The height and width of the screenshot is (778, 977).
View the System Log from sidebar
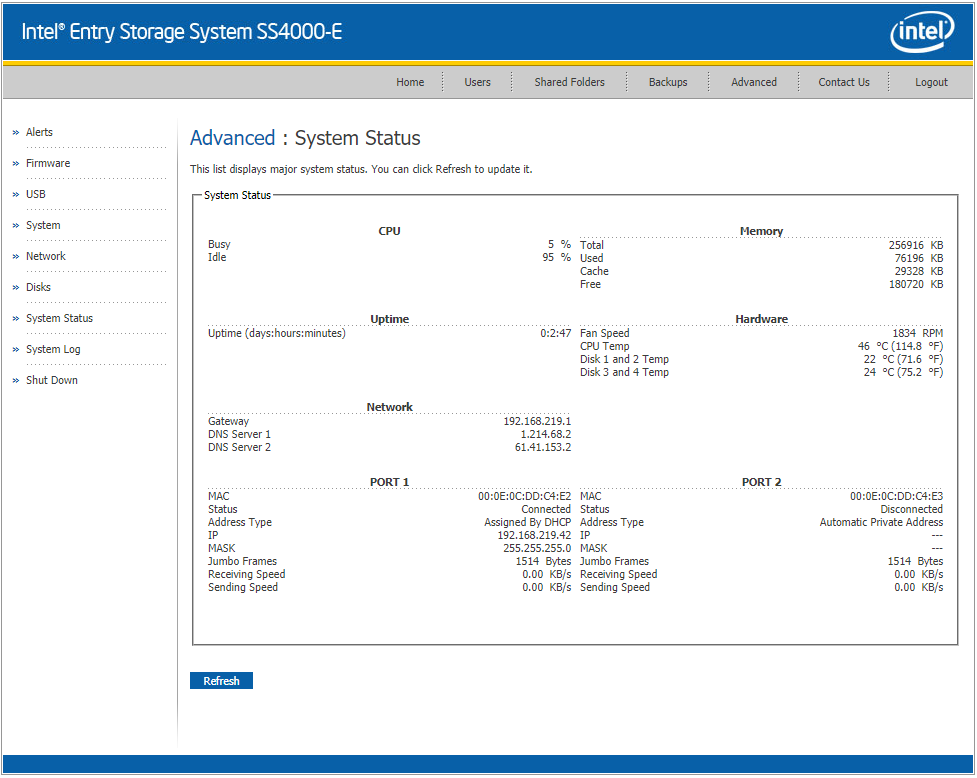(x=53, y=349)
